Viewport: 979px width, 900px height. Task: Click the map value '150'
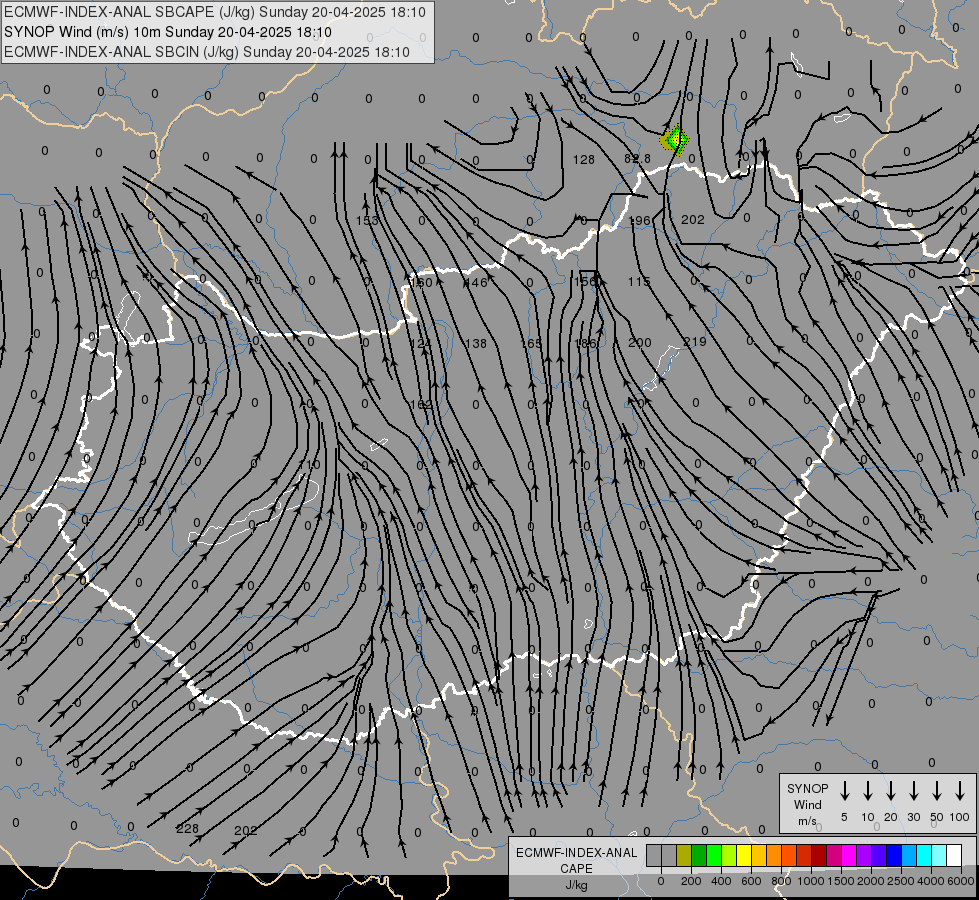[x=421, y=282]
